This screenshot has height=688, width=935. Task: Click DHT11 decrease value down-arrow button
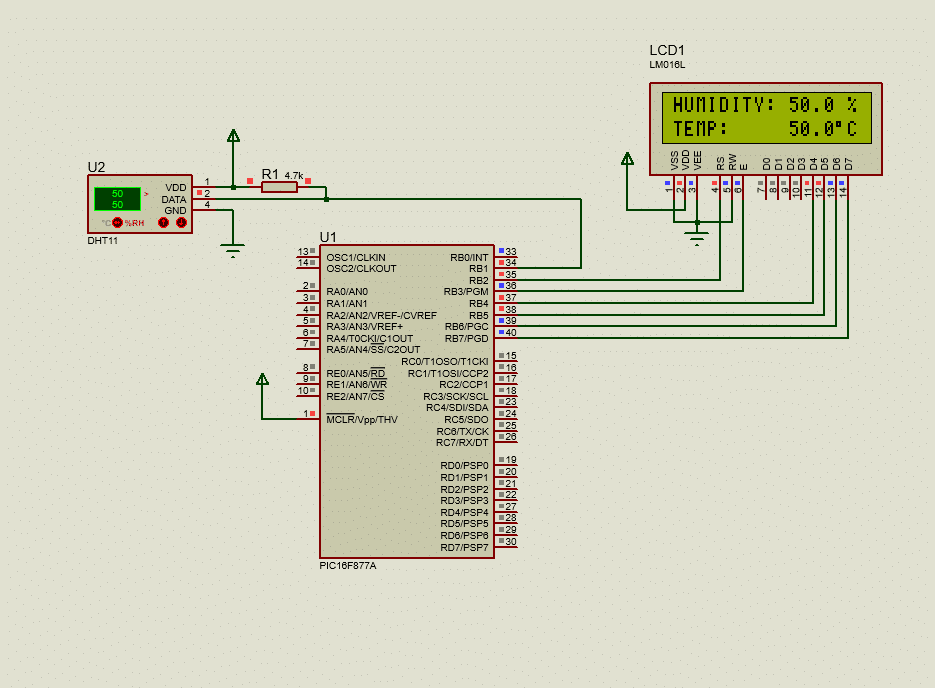[181, 222]
